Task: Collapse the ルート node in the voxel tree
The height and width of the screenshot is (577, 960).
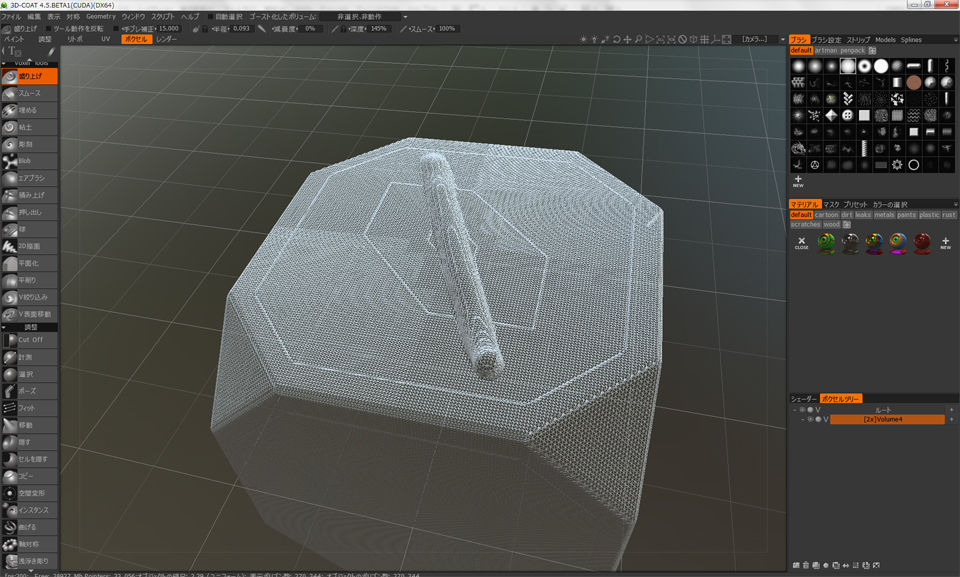Action: click(796, 409)
